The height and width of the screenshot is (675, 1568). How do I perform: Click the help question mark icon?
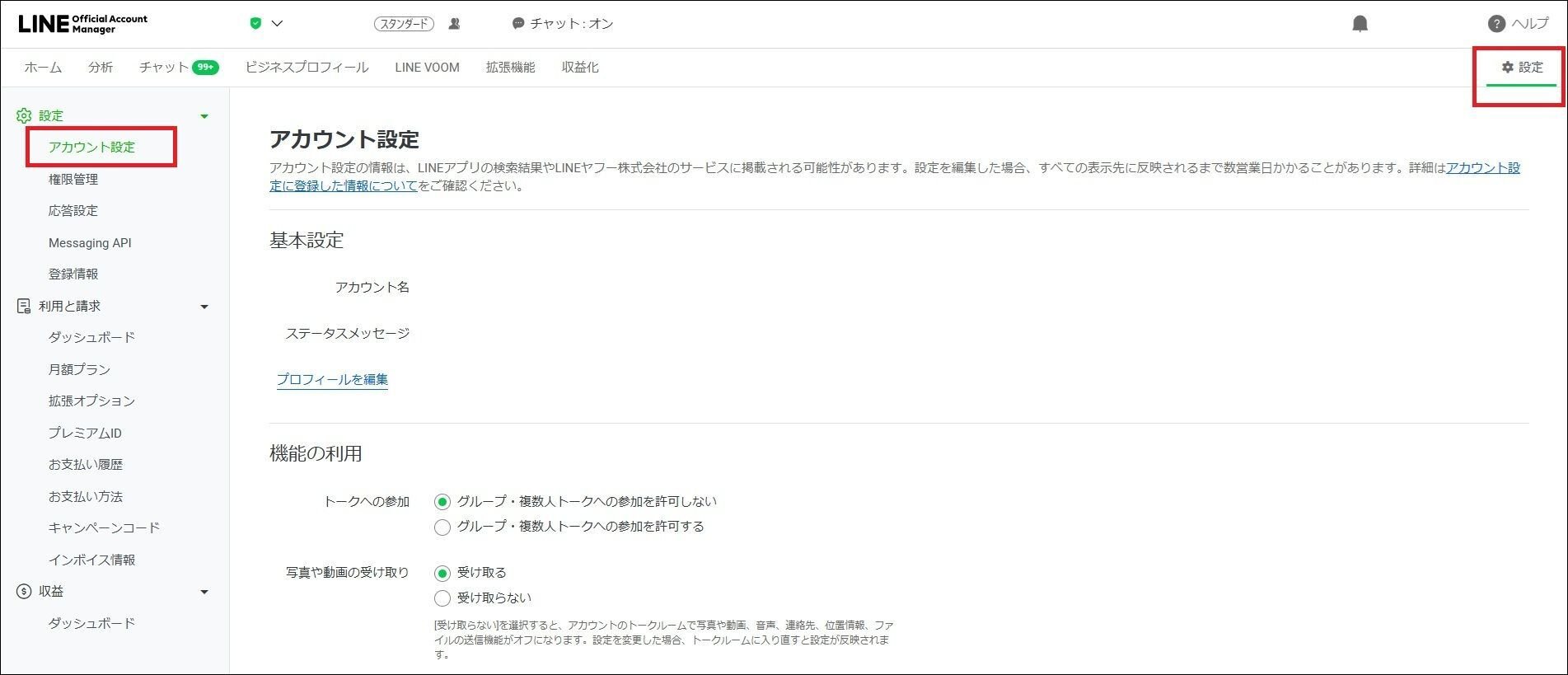tap(1496, 24)
